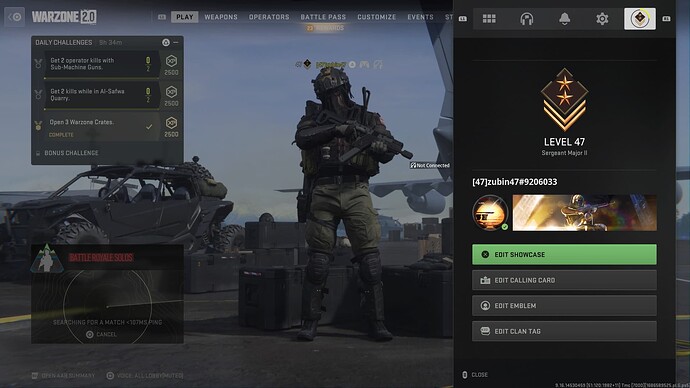Screen dimensions: 690x388
Task: Click "Searching for a match" status text
Action: coord(107,322)
